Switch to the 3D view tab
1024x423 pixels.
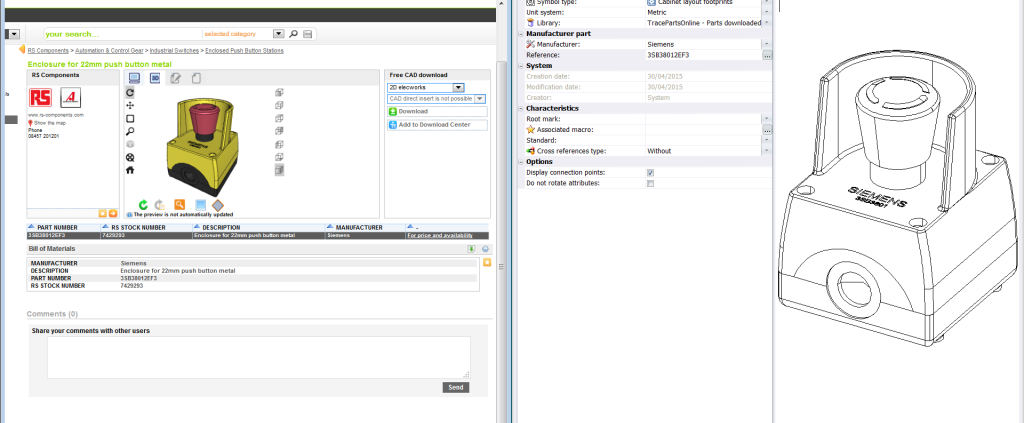(155, 78)
